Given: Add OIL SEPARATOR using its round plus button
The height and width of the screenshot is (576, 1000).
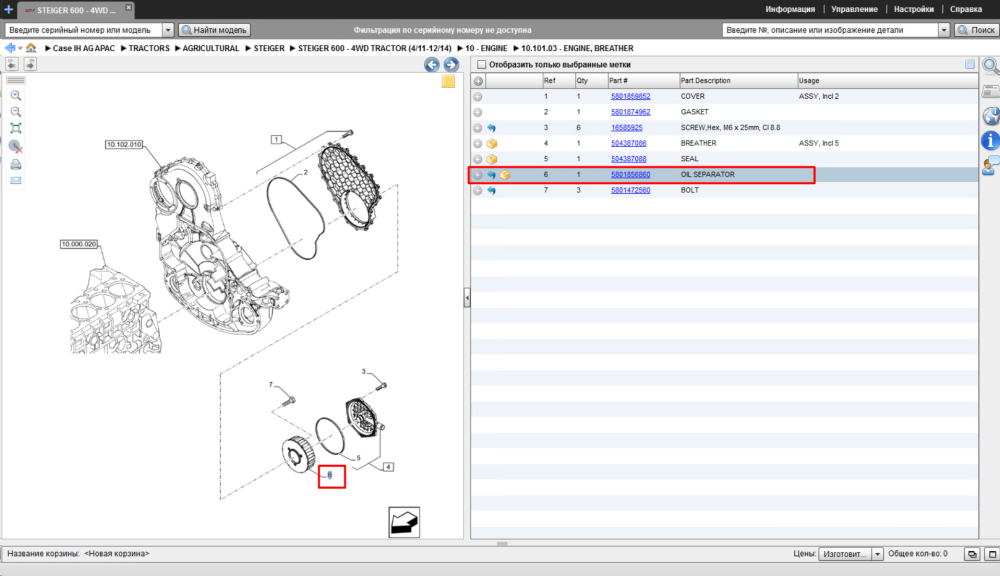Looking at the screenshot, I should (478, 175).
